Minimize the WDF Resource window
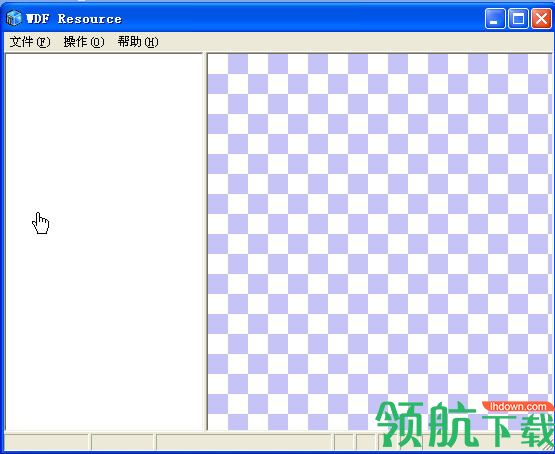Viewport: 555px width, 454px height. 495,18
